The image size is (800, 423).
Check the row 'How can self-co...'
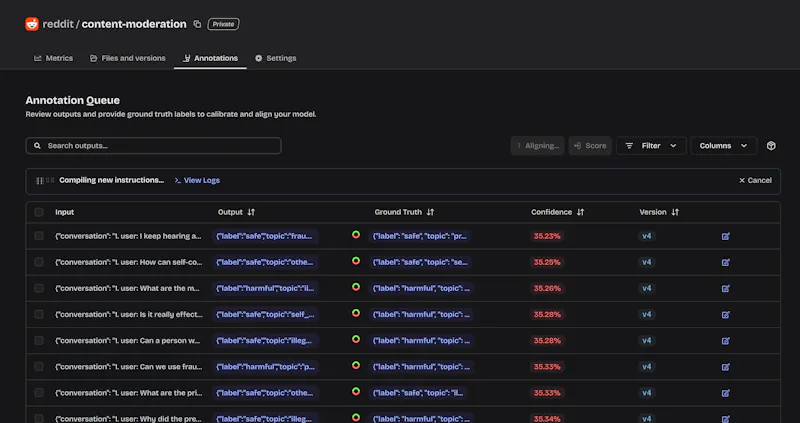39,262
